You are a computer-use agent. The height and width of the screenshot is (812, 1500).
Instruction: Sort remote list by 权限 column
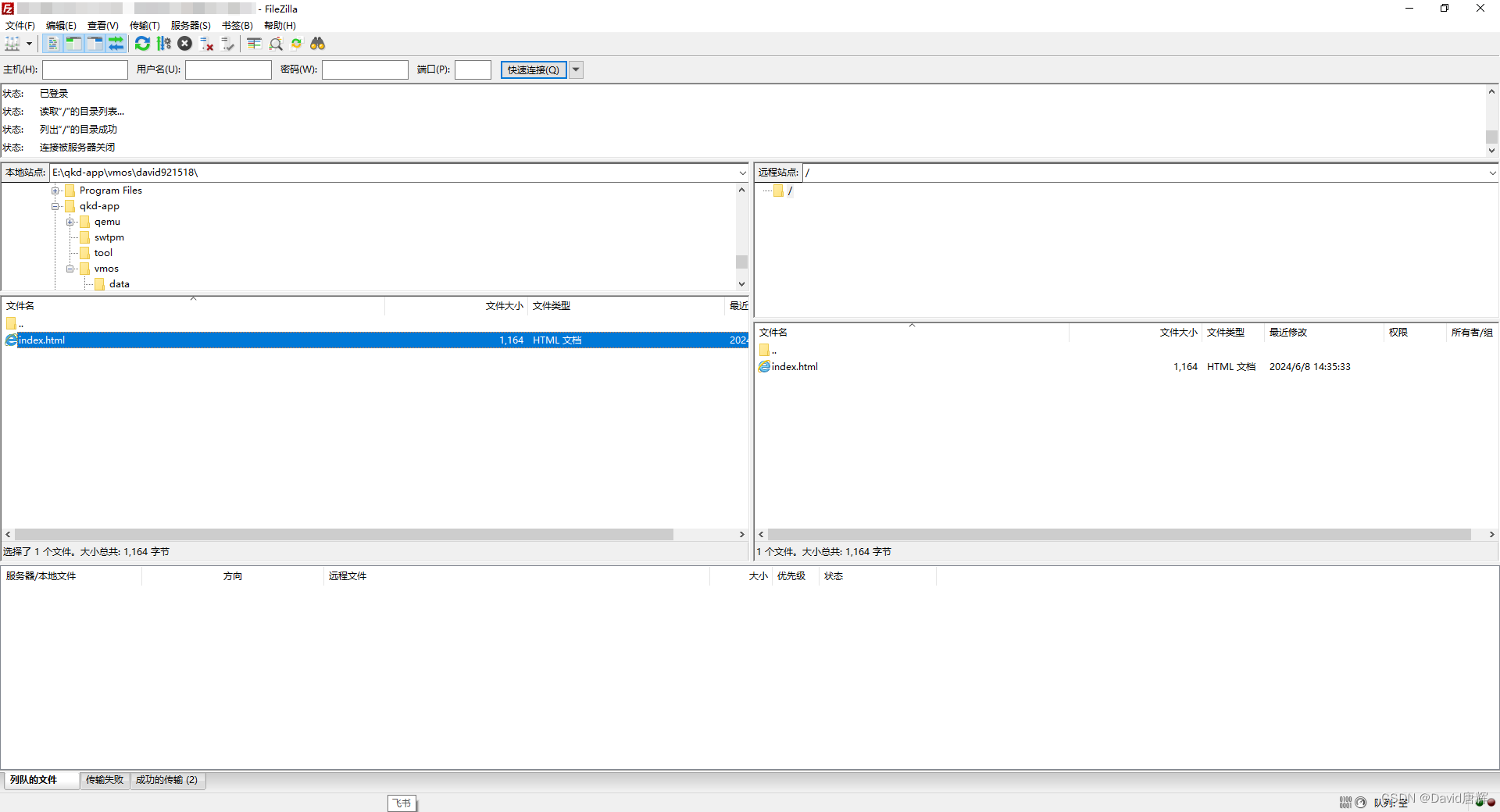click(1398, 333)
